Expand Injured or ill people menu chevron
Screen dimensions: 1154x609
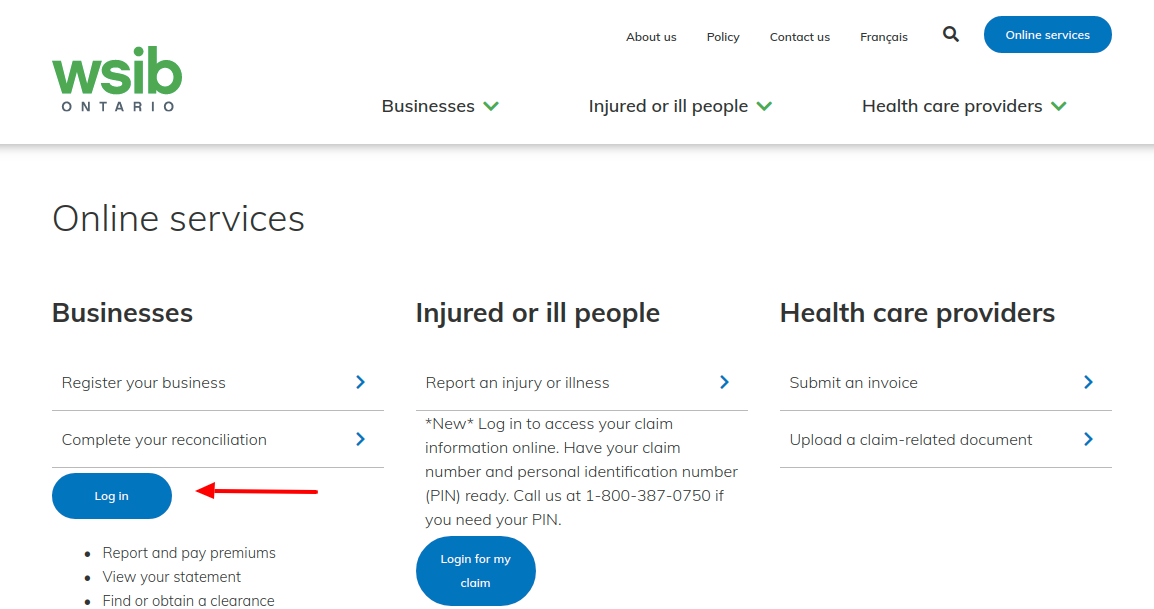[765, 107]
